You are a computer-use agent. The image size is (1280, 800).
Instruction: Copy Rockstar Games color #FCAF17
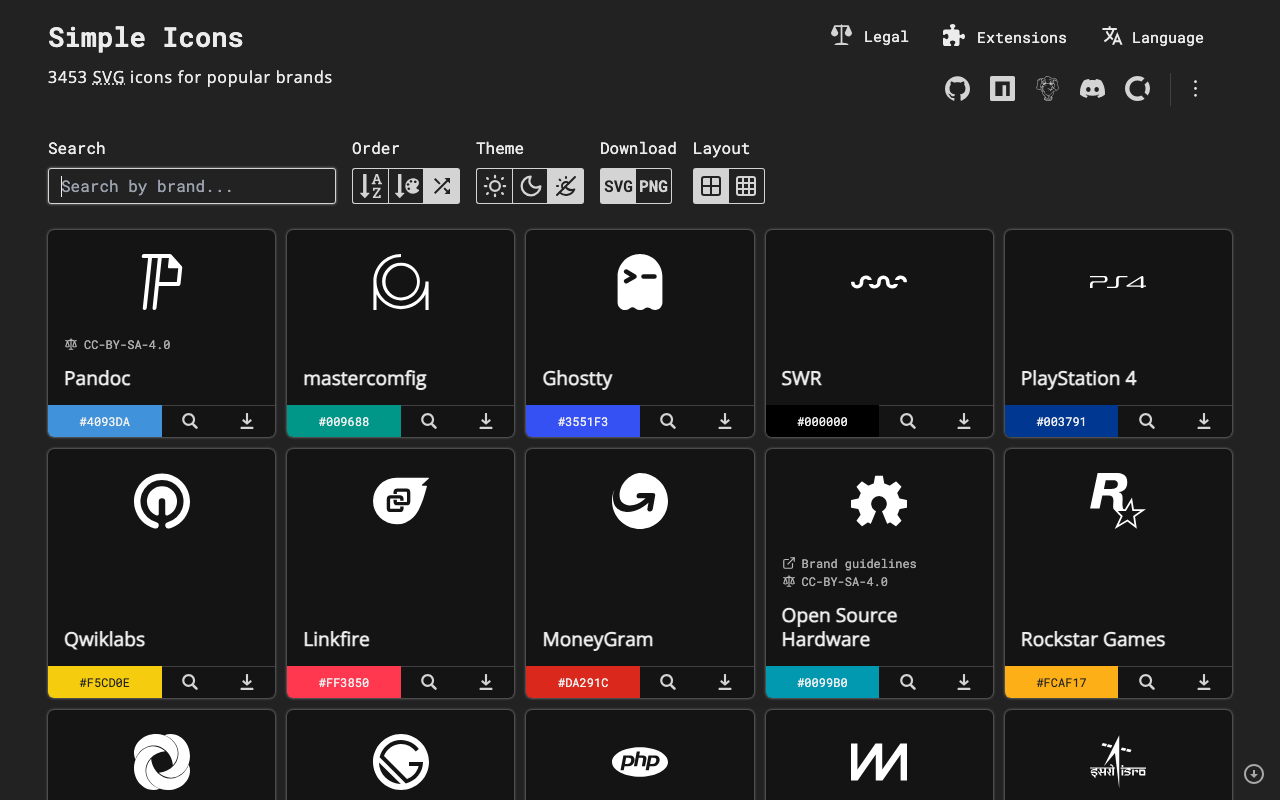(x=1062, y=682)
